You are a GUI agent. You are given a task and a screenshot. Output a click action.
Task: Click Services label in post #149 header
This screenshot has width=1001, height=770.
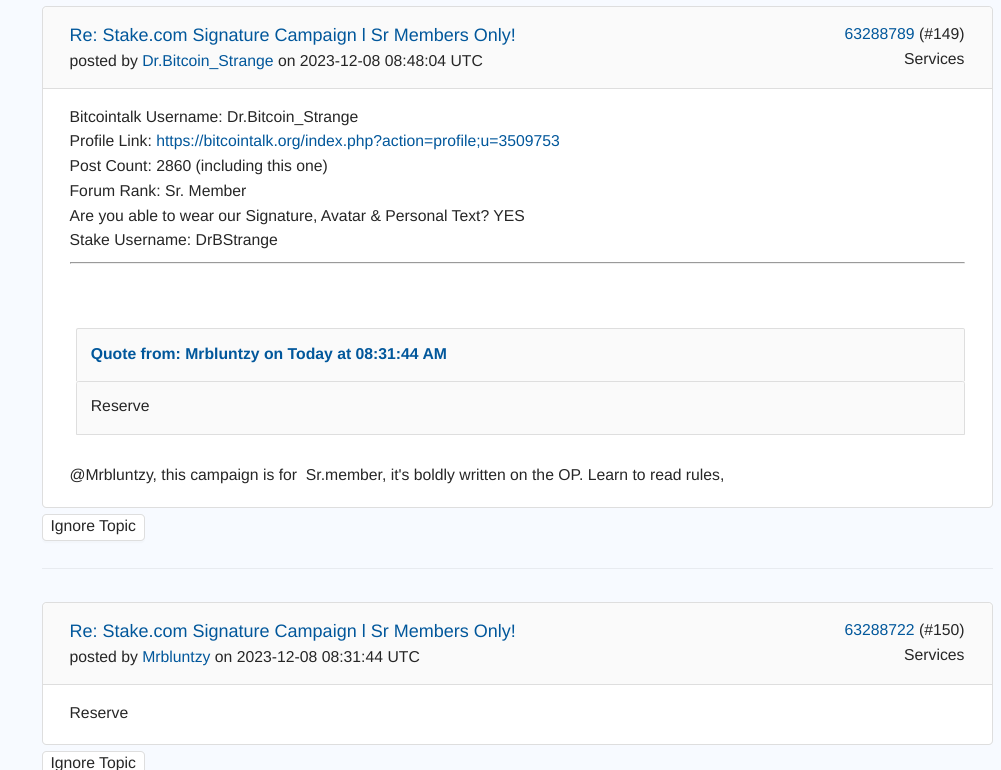pos(934,59)
